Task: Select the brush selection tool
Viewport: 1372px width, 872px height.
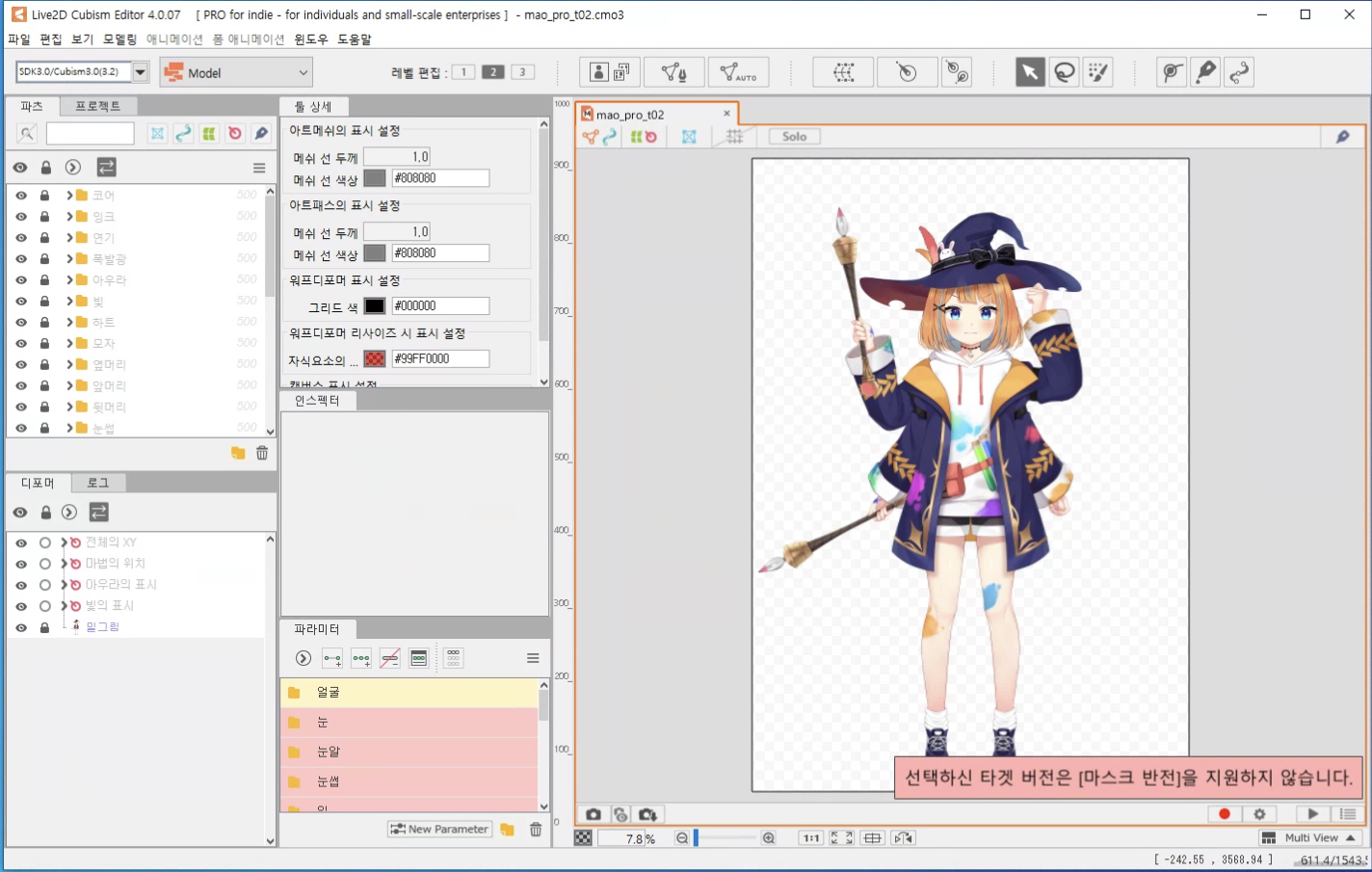Action: click(x=1098, y=72)
